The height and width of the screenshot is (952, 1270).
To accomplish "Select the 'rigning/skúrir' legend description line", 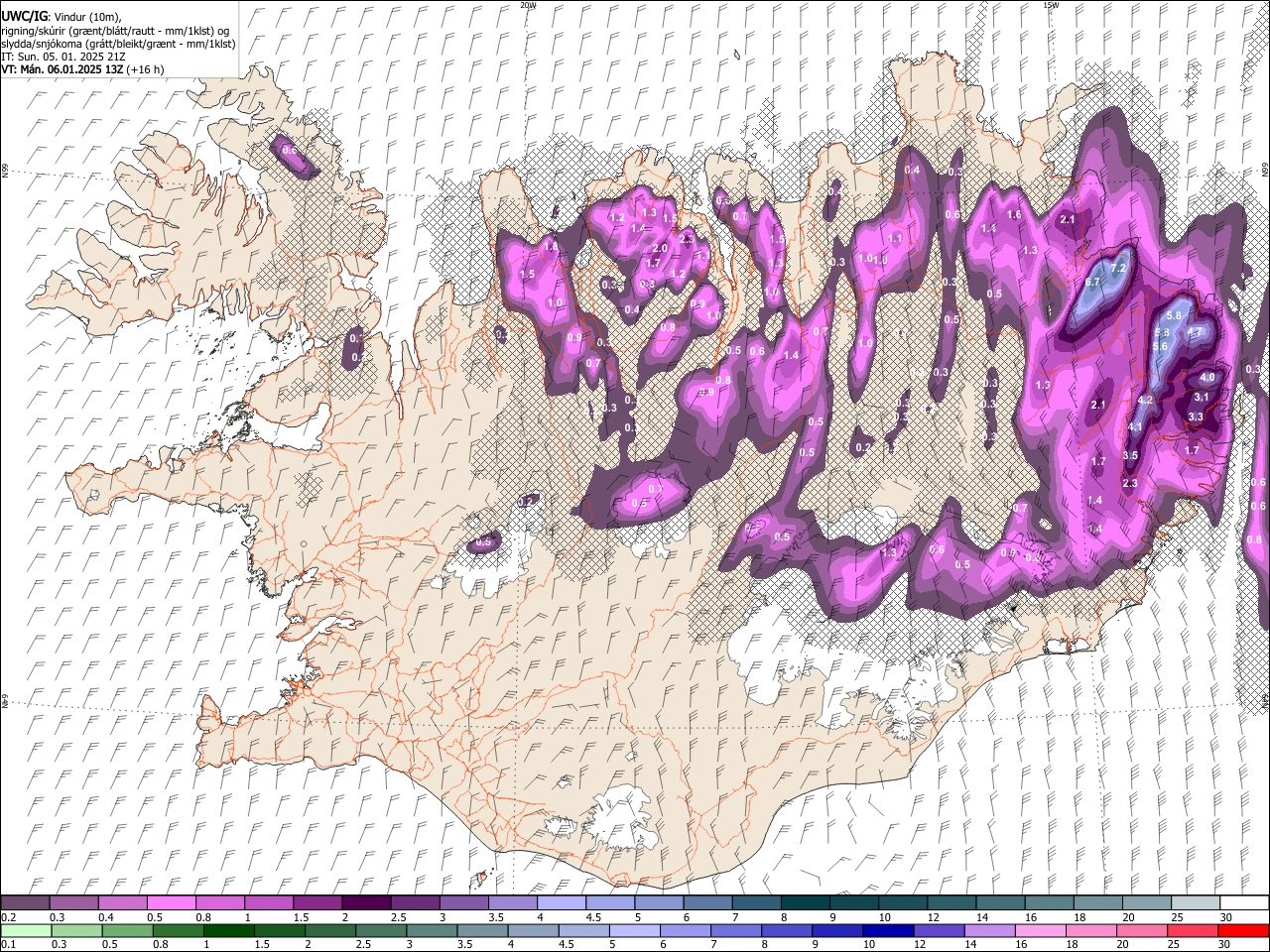I will point(116,31).
